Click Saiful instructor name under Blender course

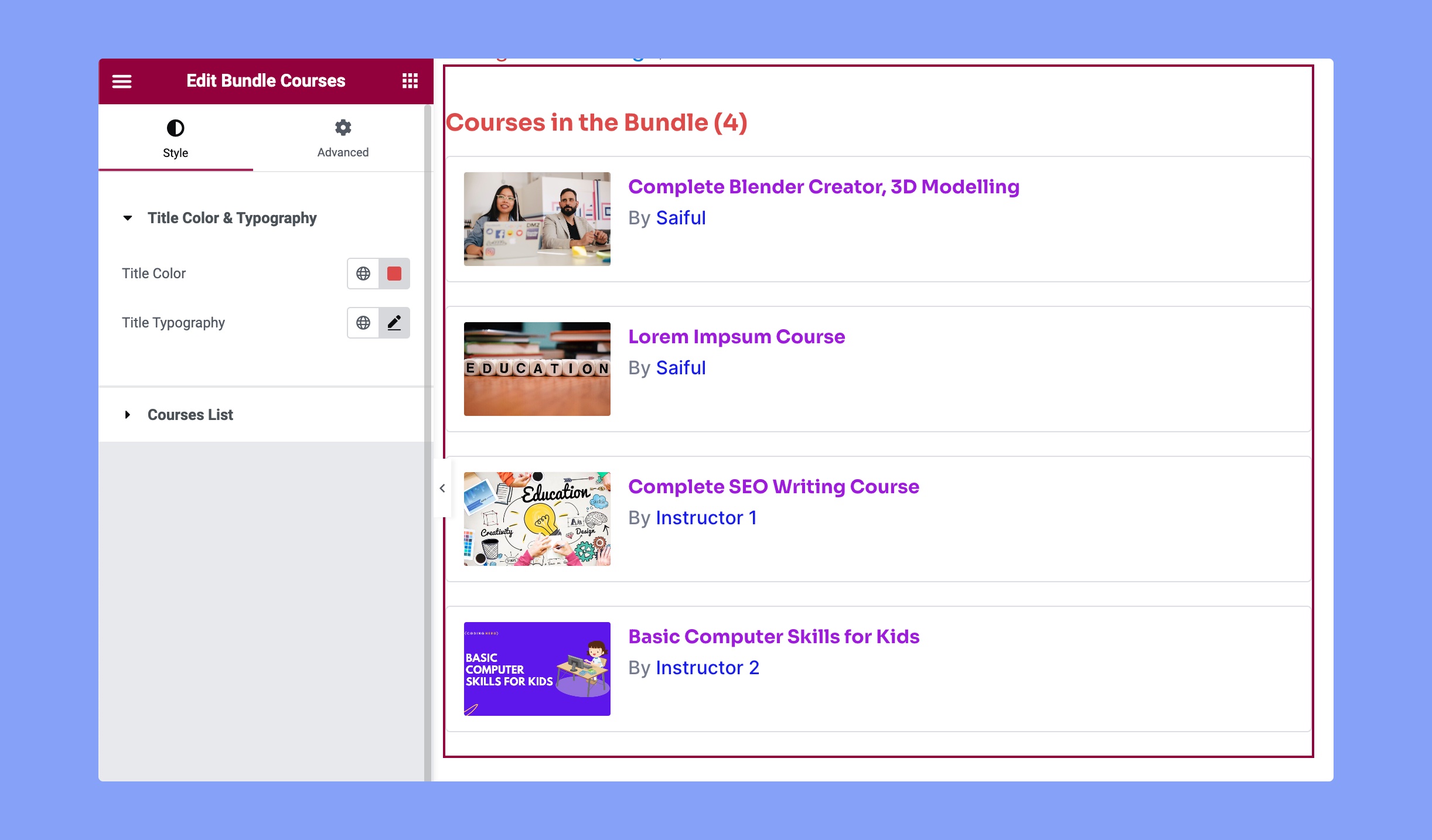pos(680,217)
